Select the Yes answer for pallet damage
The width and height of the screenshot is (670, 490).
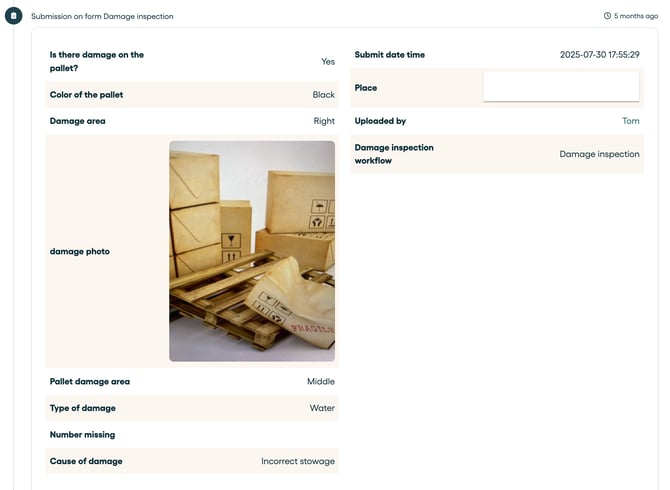[x=328, y=61]
